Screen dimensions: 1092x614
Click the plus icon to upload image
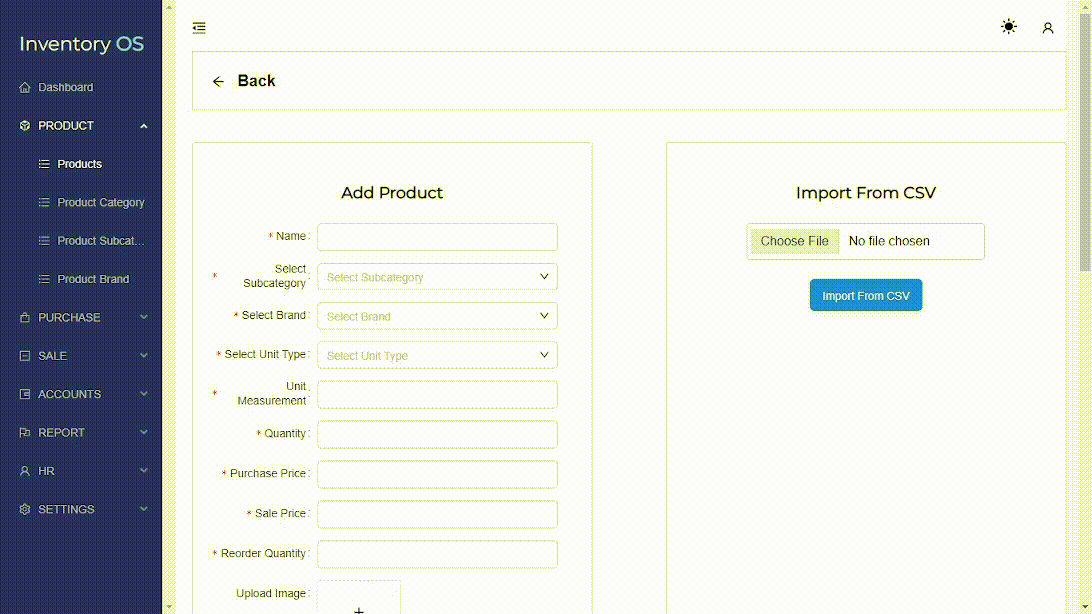click(359, 608)
